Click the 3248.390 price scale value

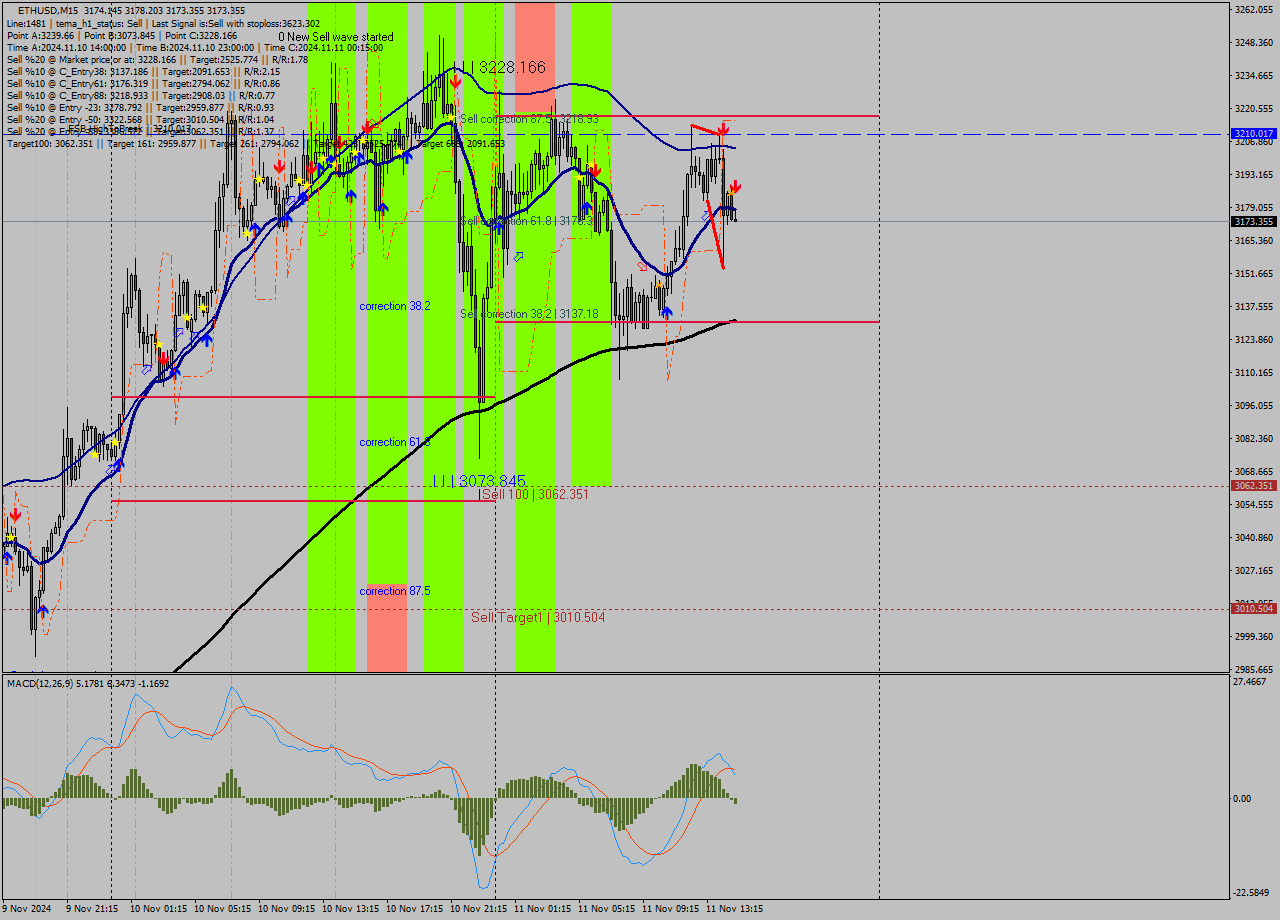pyautogui.click(x=1254, y=43)
